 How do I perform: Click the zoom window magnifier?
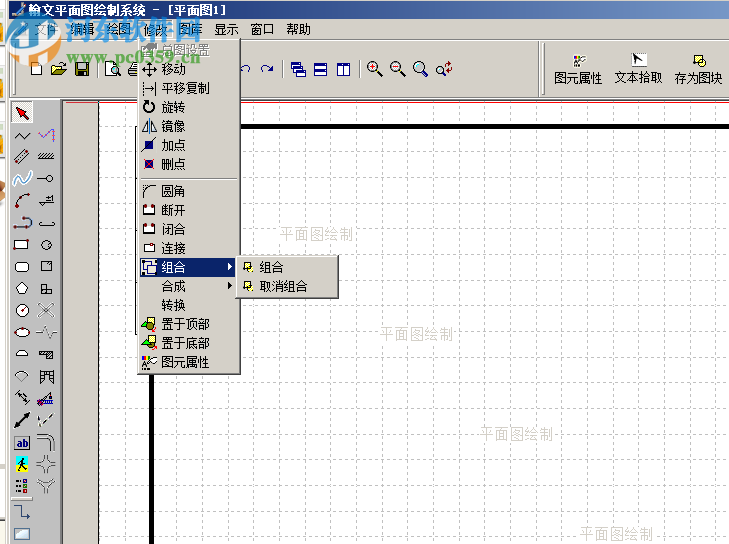420,69
